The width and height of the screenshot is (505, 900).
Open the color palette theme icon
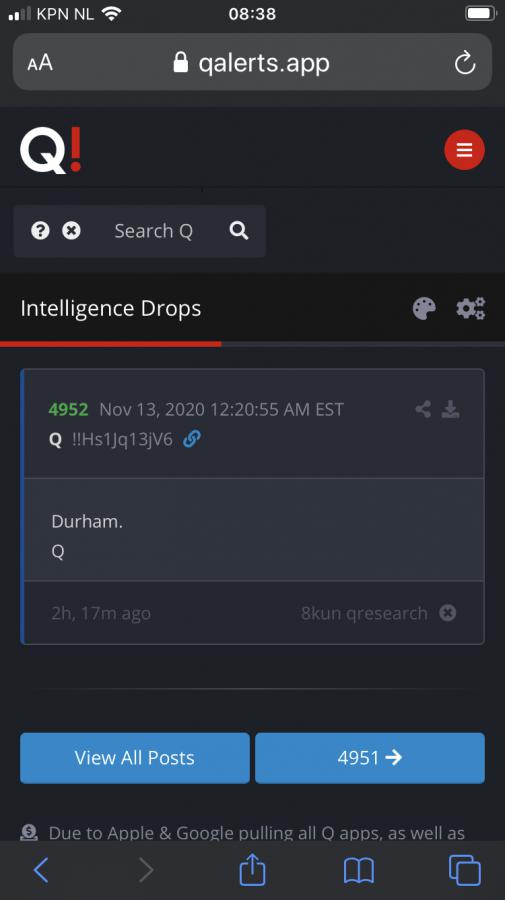(x=424, y=309)
